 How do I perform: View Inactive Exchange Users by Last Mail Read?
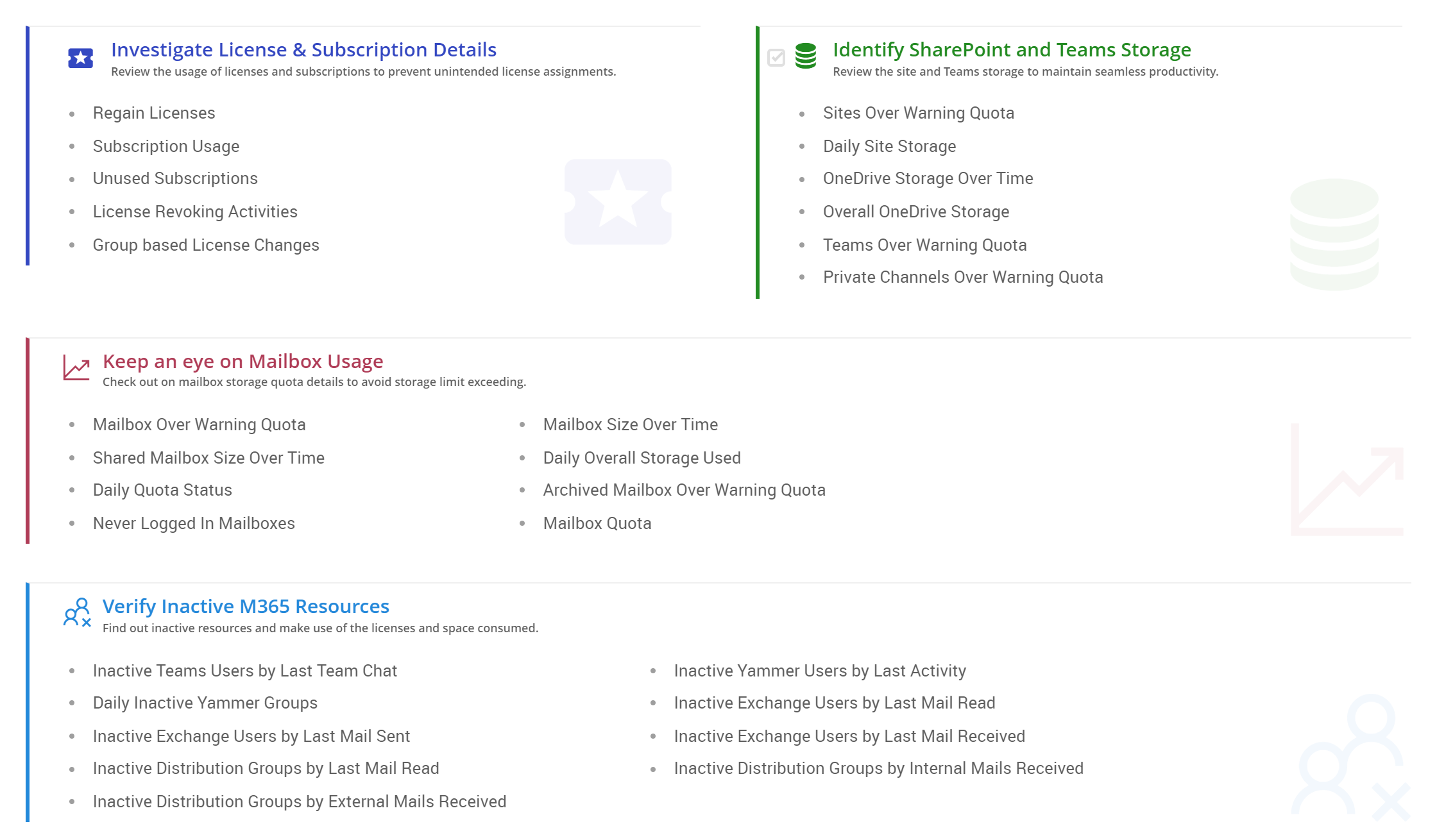click(834, 703)
